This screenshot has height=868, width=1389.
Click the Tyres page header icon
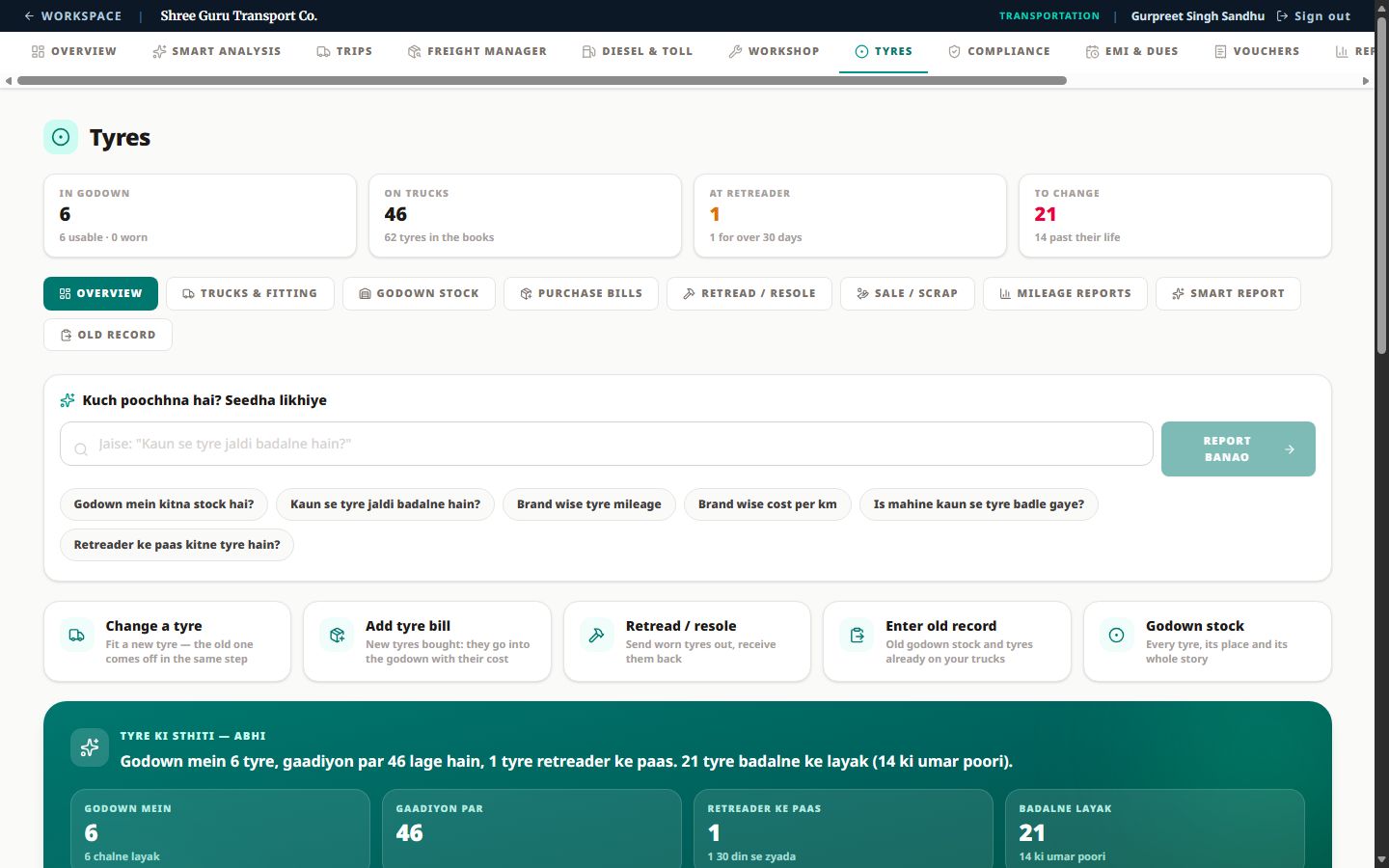tap(61, 137)
